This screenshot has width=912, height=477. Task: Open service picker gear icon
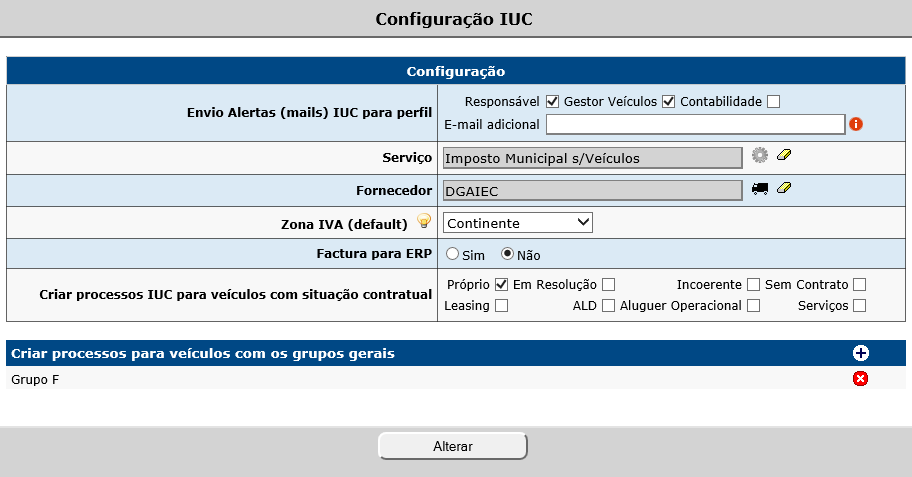(760, 155)
